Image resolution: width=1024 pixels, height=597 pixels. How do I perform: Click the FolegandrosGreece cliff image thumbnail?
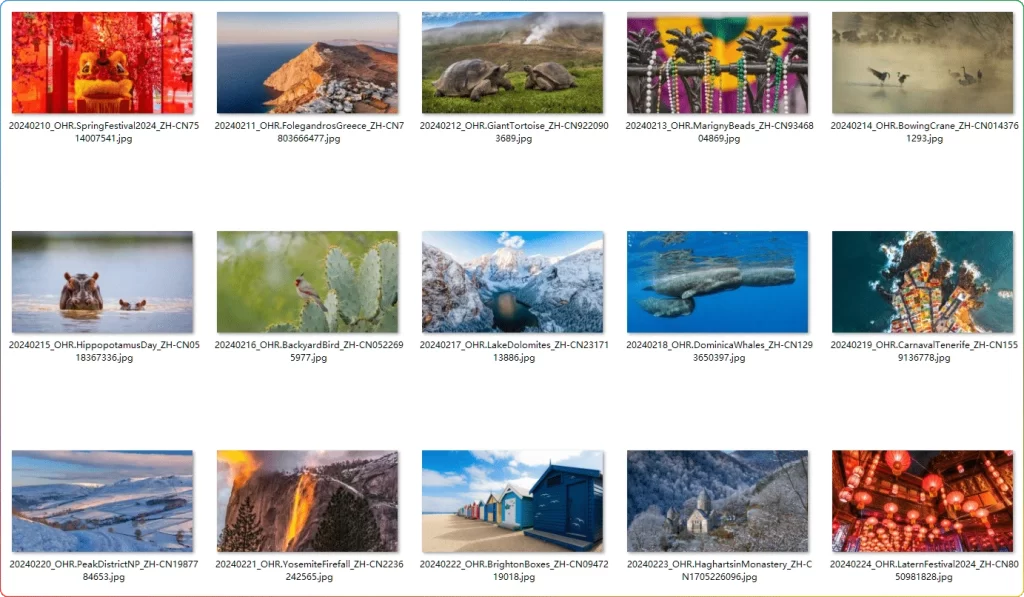(308, 63)
